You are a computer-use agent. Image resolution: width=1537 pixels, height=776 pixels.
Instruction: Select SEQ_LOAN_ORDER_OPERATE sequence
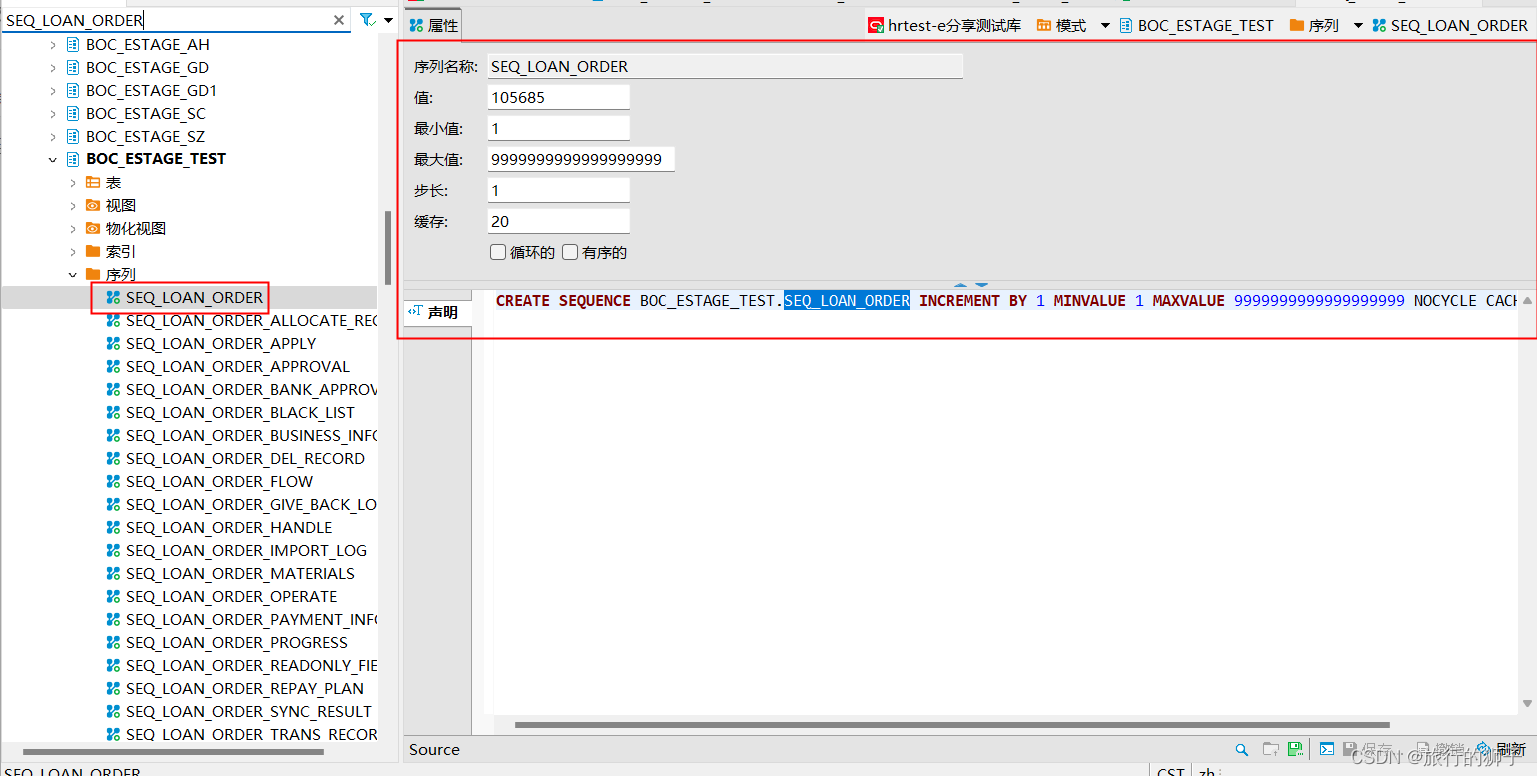click(x=231, y=597)
